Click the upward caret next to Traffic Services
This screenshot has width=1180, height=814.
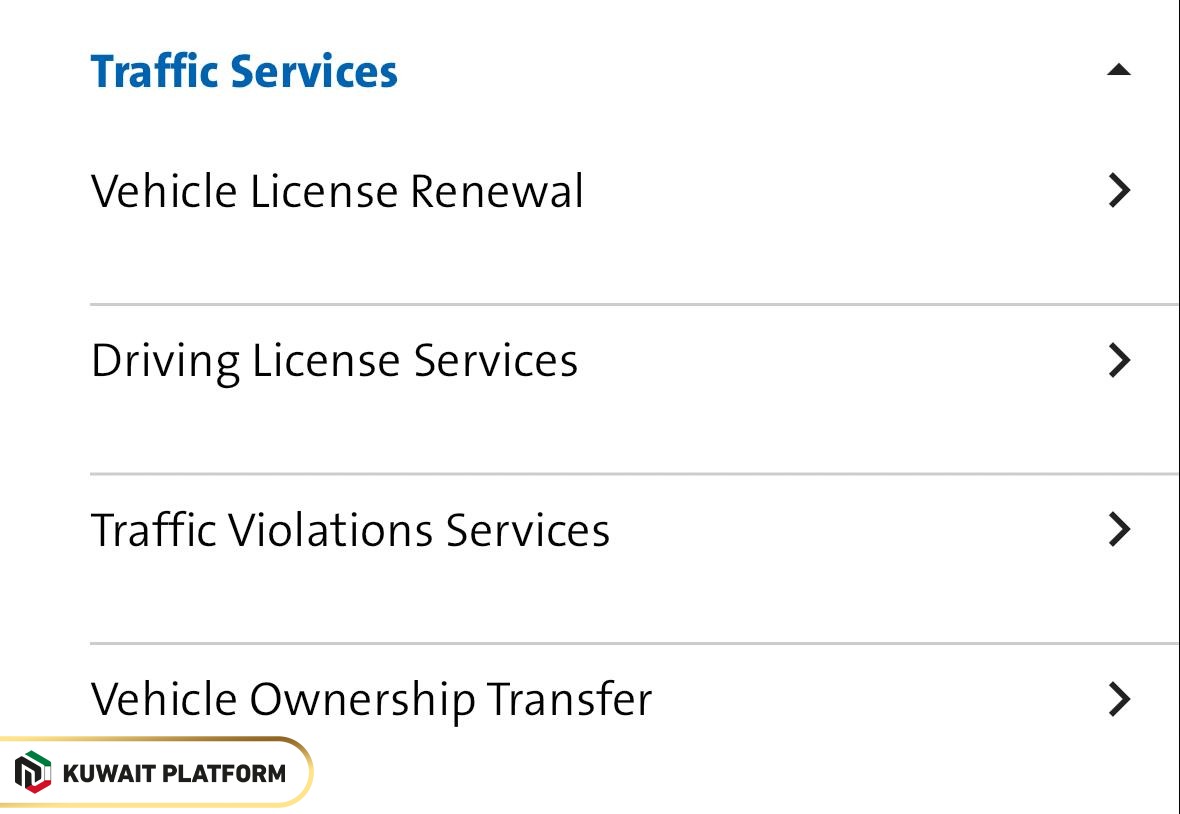coord(1118,70)
